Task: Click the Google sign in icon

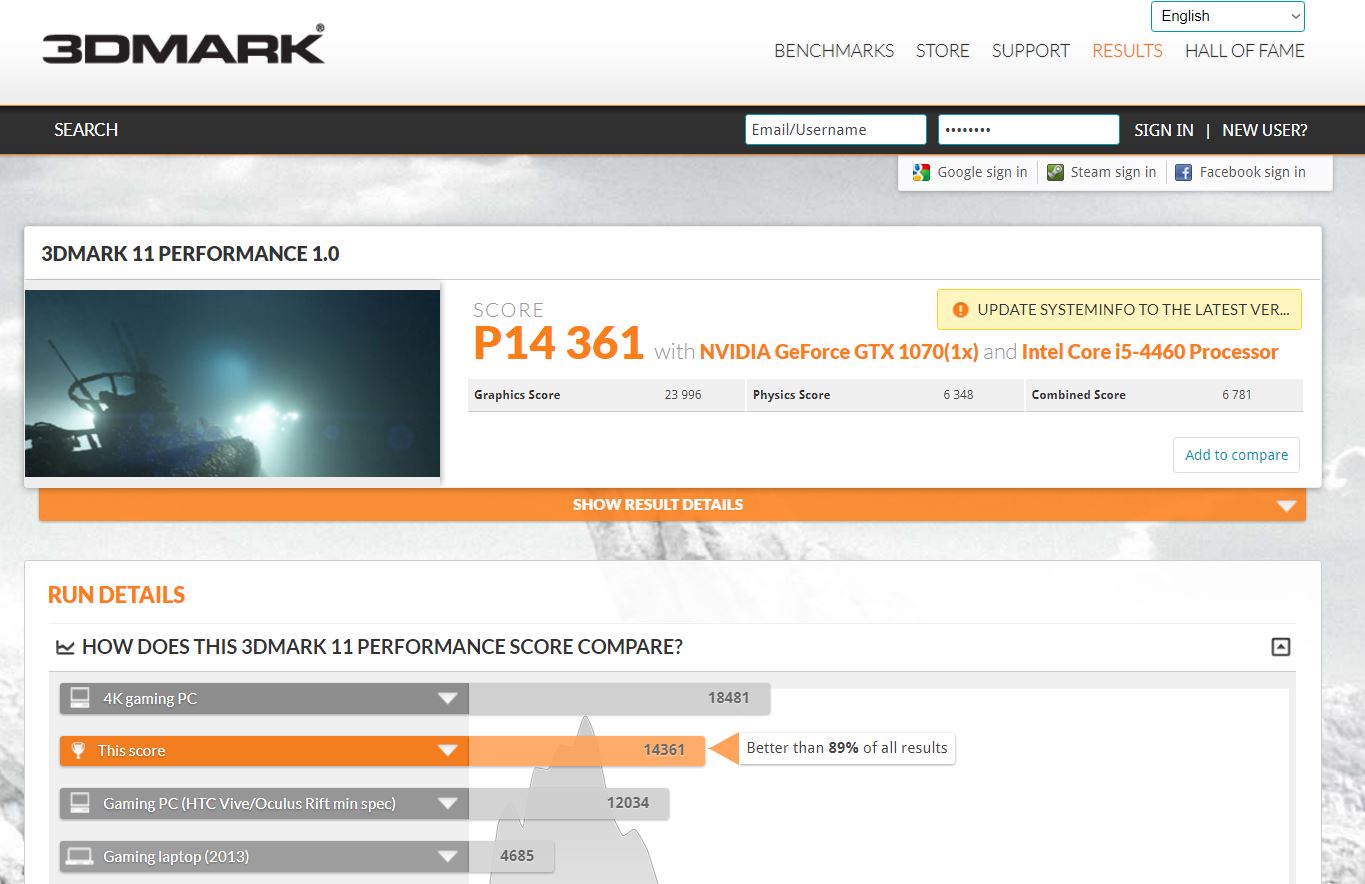Action: (921, 172)
